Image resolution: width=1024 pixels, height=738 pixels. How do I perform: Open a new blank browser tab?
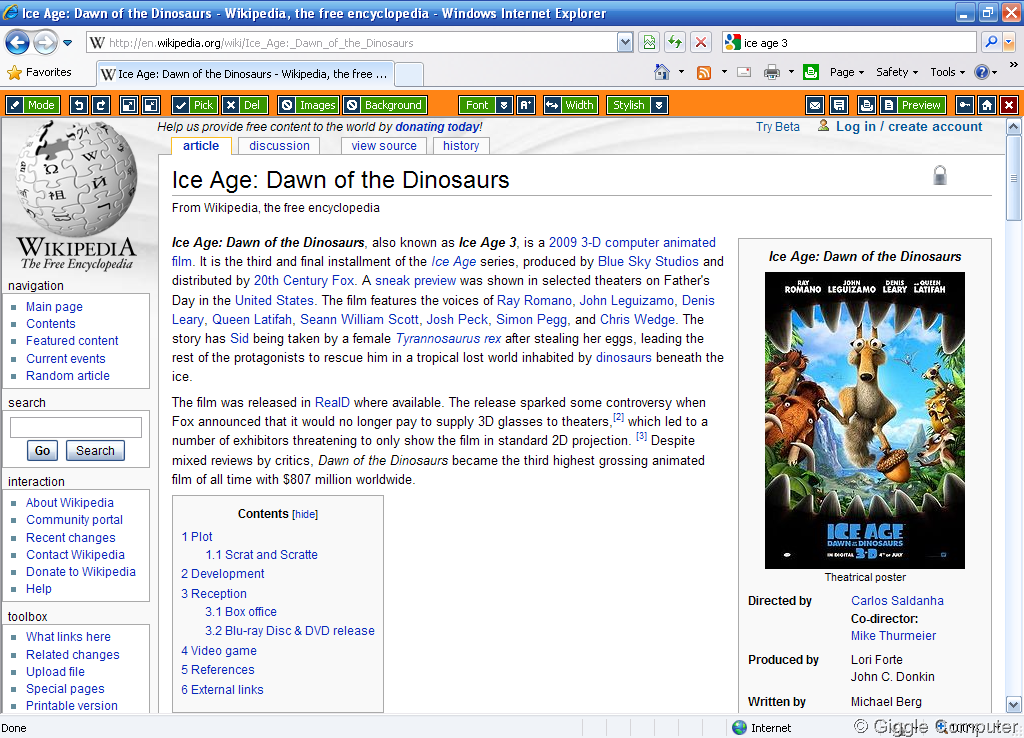coord(409,74)
